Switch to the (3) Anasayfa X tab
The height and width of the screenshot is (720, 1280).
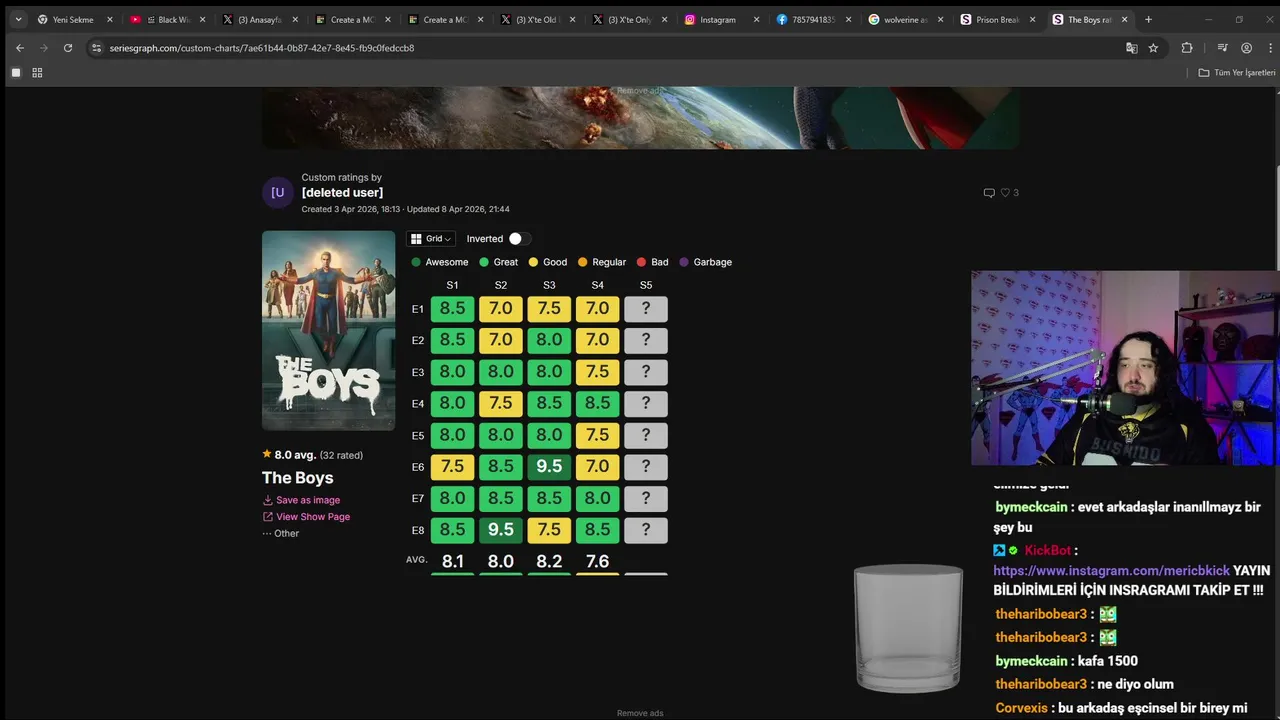tap(258, 19)
